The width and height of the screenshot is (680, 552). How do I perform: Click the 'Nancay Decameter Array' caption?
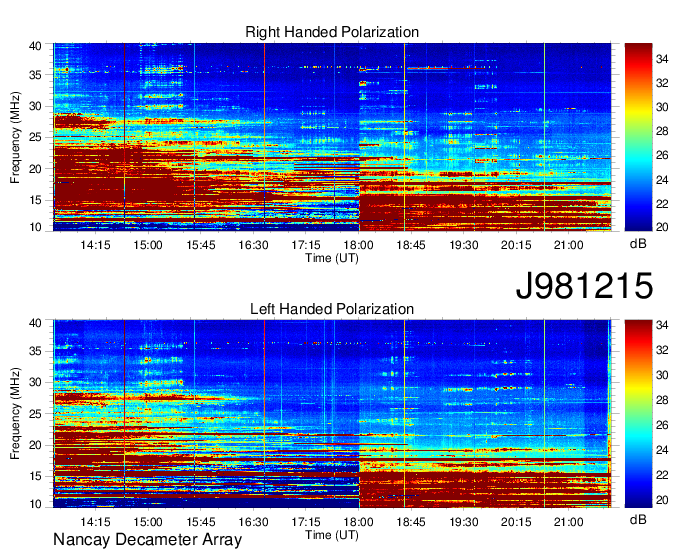click(x=147, y=540)
